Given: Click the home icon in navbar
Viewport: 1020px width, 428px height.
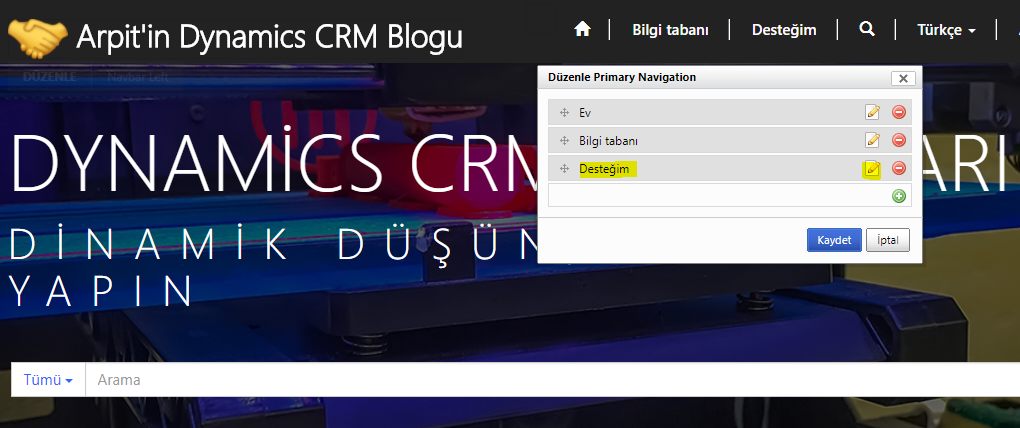Looking at the screenshot, I should (x=582, y=29).
